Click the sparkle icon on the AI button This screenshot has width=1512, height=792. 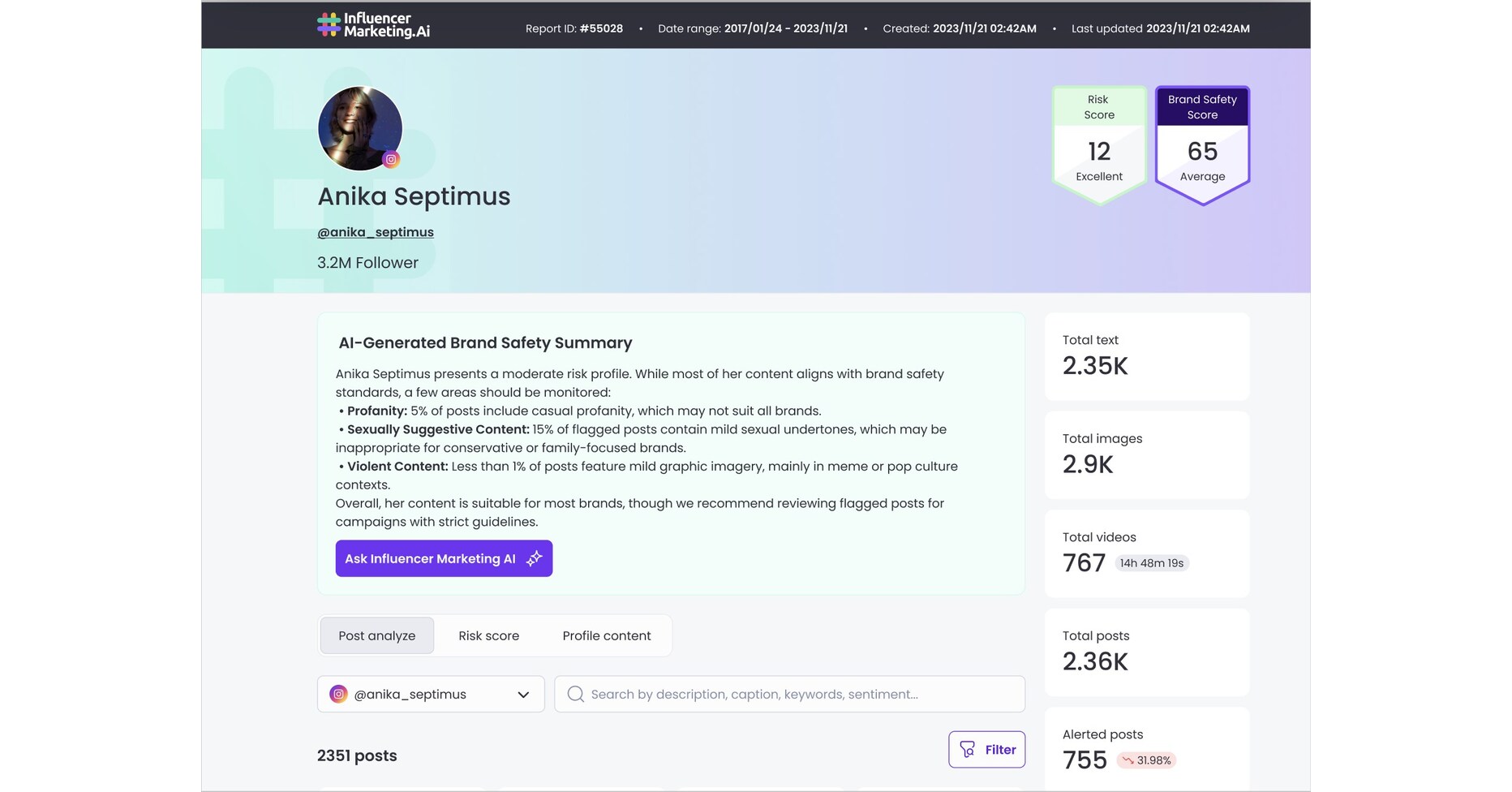pos(534,557)
